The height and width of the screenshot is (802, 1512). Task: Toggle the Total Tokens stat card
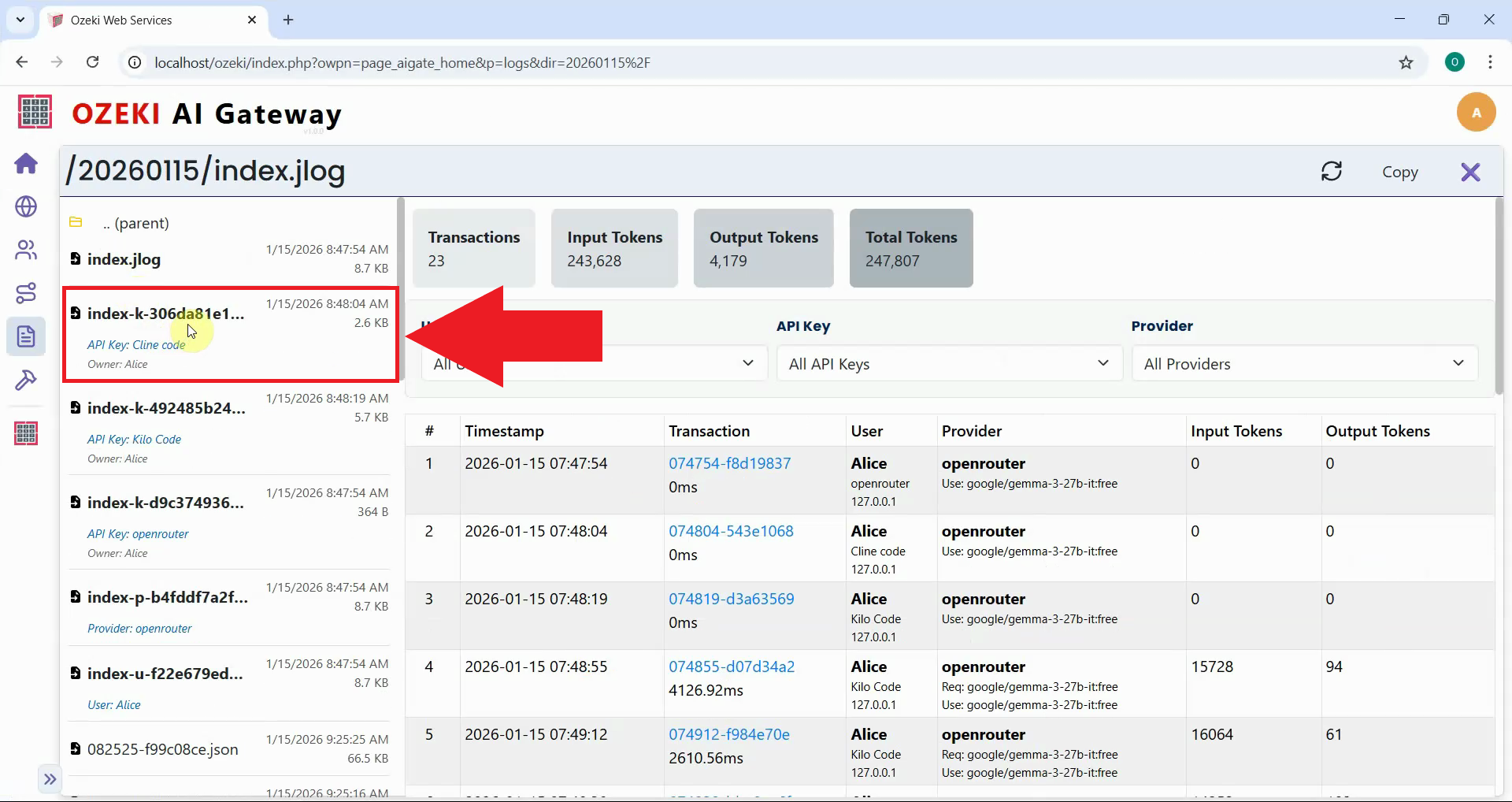(x=911, y=247)
